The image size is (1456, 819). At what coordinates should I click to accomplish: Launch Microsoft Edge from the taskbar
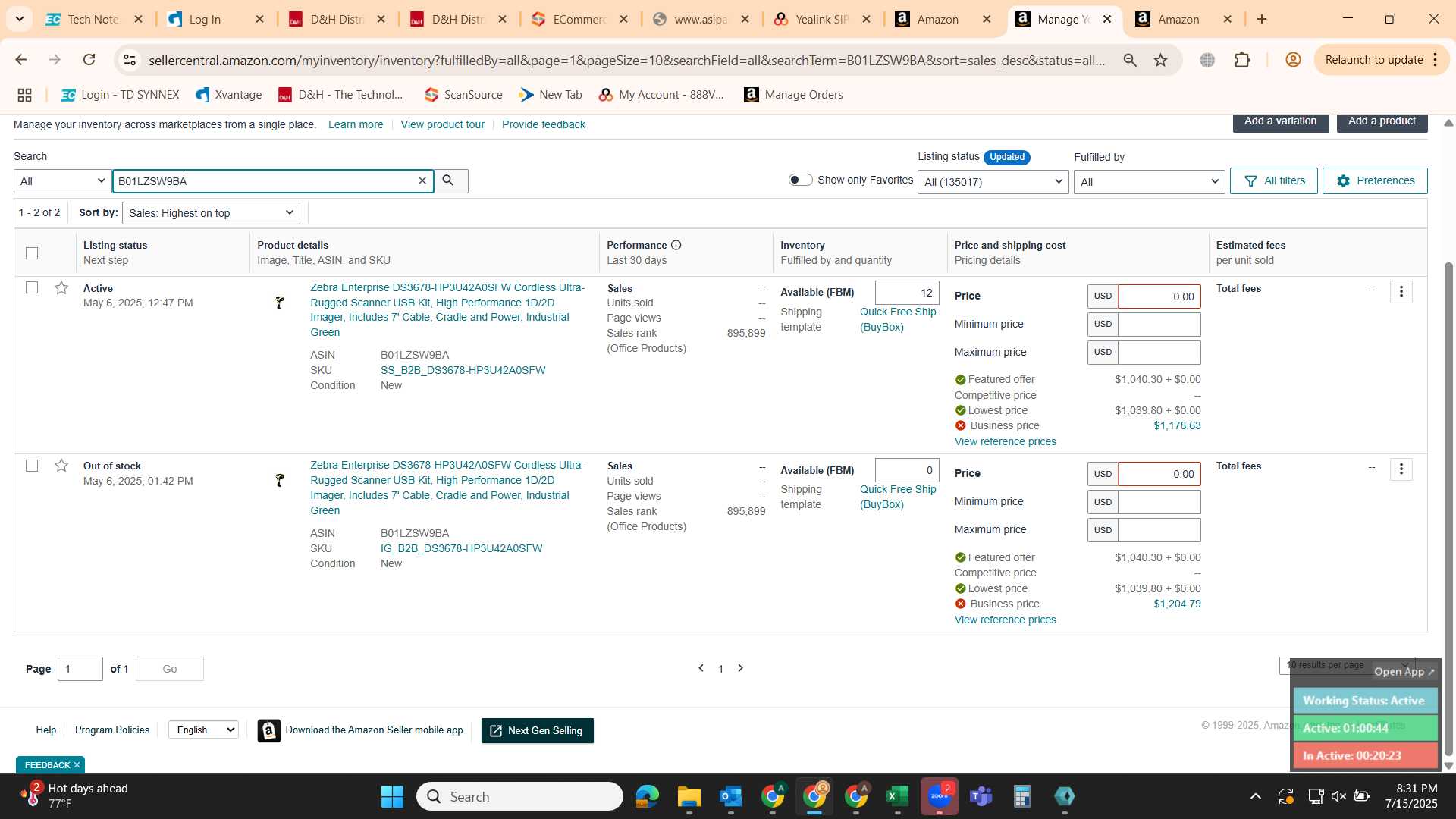pyautogui.click(x=647, y=796)
